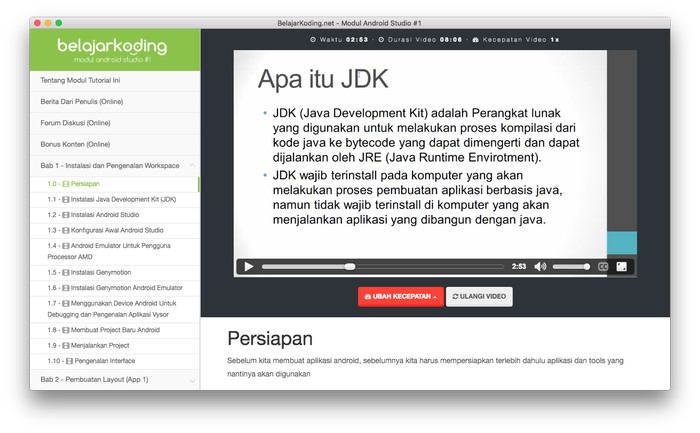Viewport: 700px width, 433px height.
Task: Open Forum Diskusi (Online)
Action: 115,123
